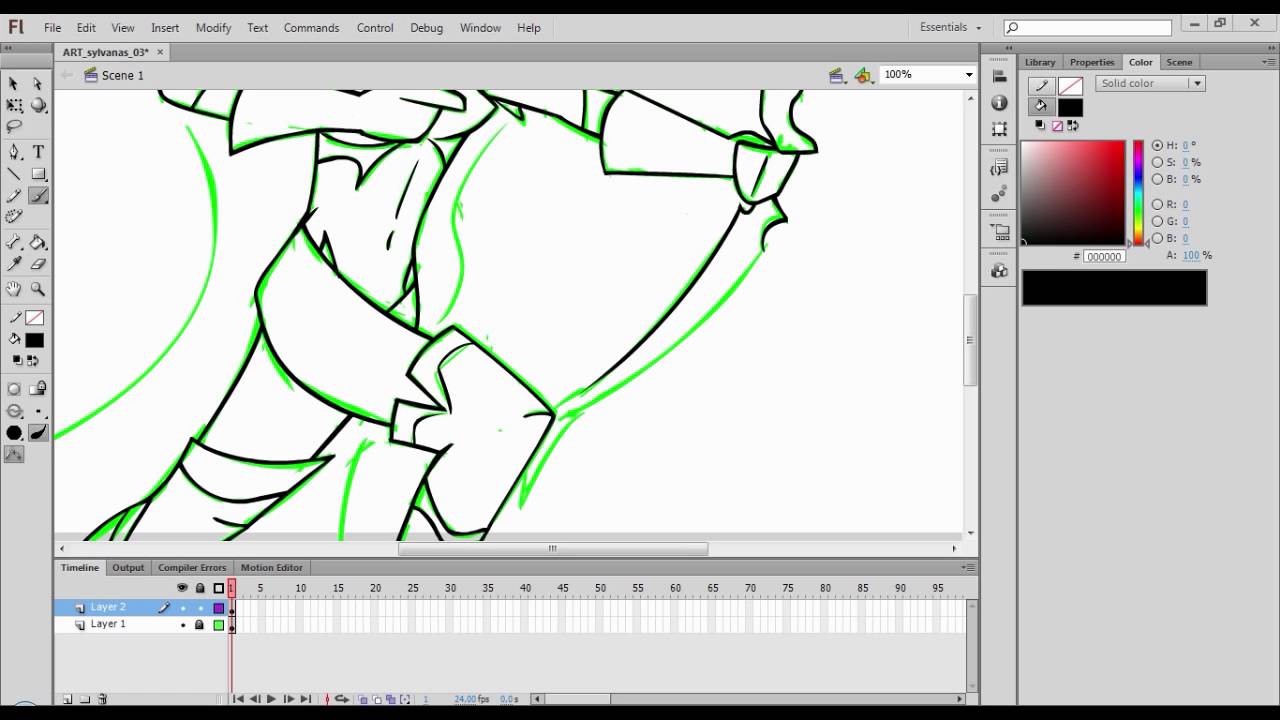Open the Edit Symbols dropdown icon
The width and height of the screenshot is (1280, 720).
pyautogui.click(x=864, y=75)
